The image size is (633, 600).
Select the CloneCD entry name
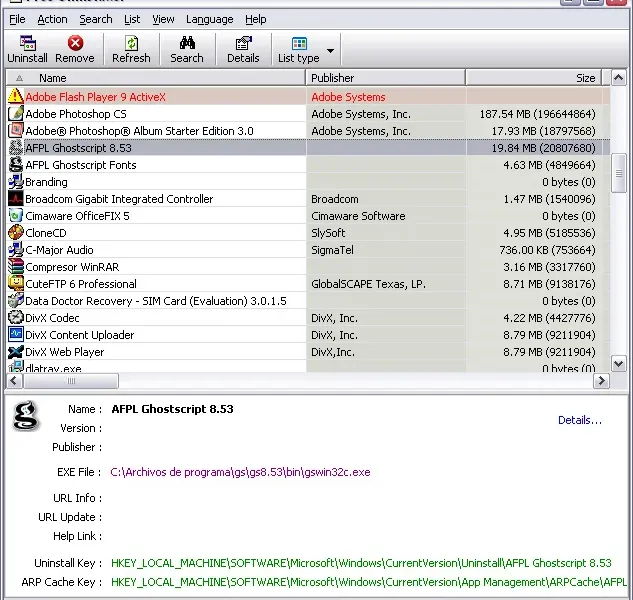46,233
